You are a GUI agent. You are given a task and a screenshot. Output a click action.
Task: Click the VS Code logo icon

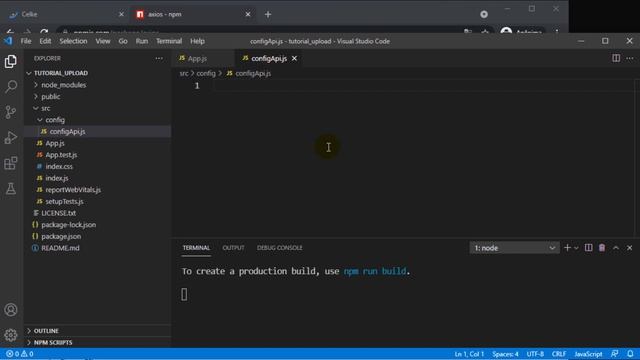[8, 41]
